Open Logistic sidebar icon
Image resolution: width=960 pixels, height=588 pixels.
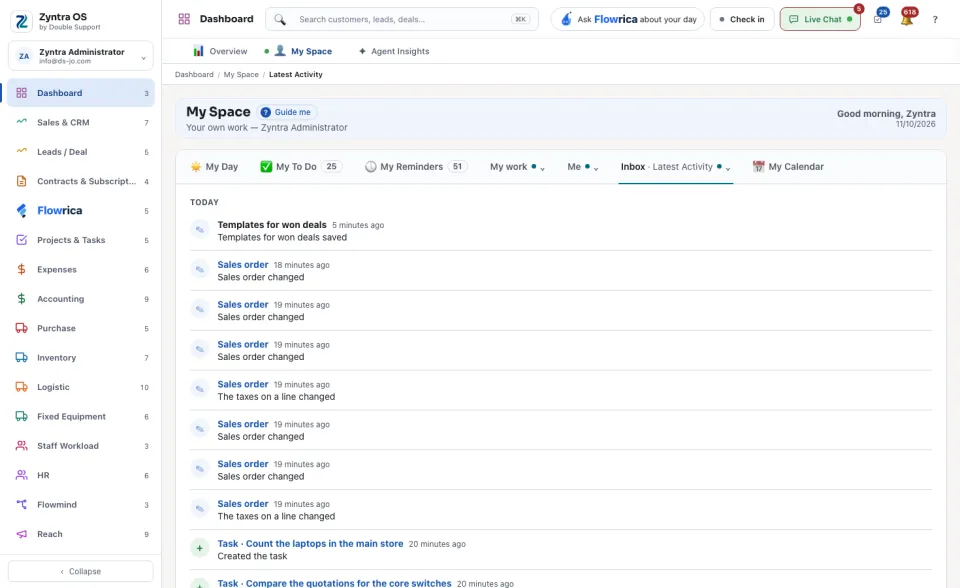pyautogui.click(x=21, y=387)
